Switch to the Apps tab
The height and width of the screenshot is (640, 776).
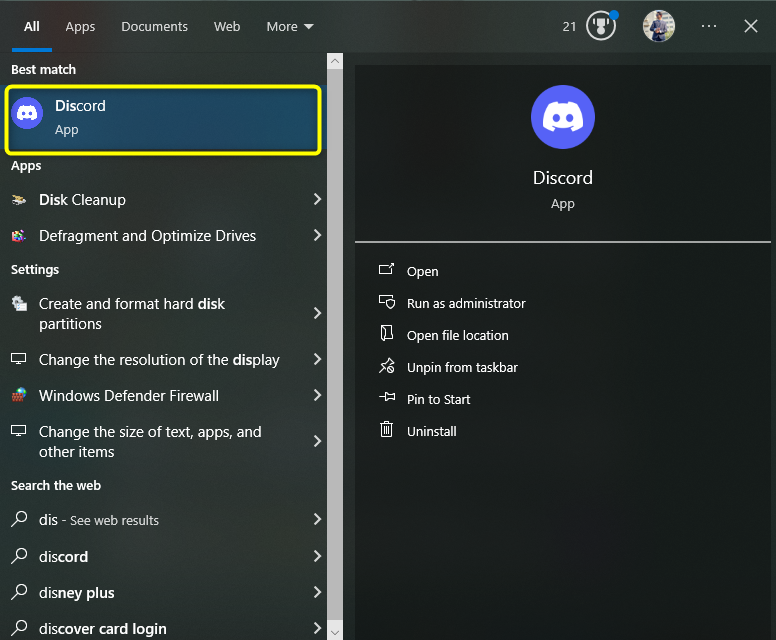(80, 26)
